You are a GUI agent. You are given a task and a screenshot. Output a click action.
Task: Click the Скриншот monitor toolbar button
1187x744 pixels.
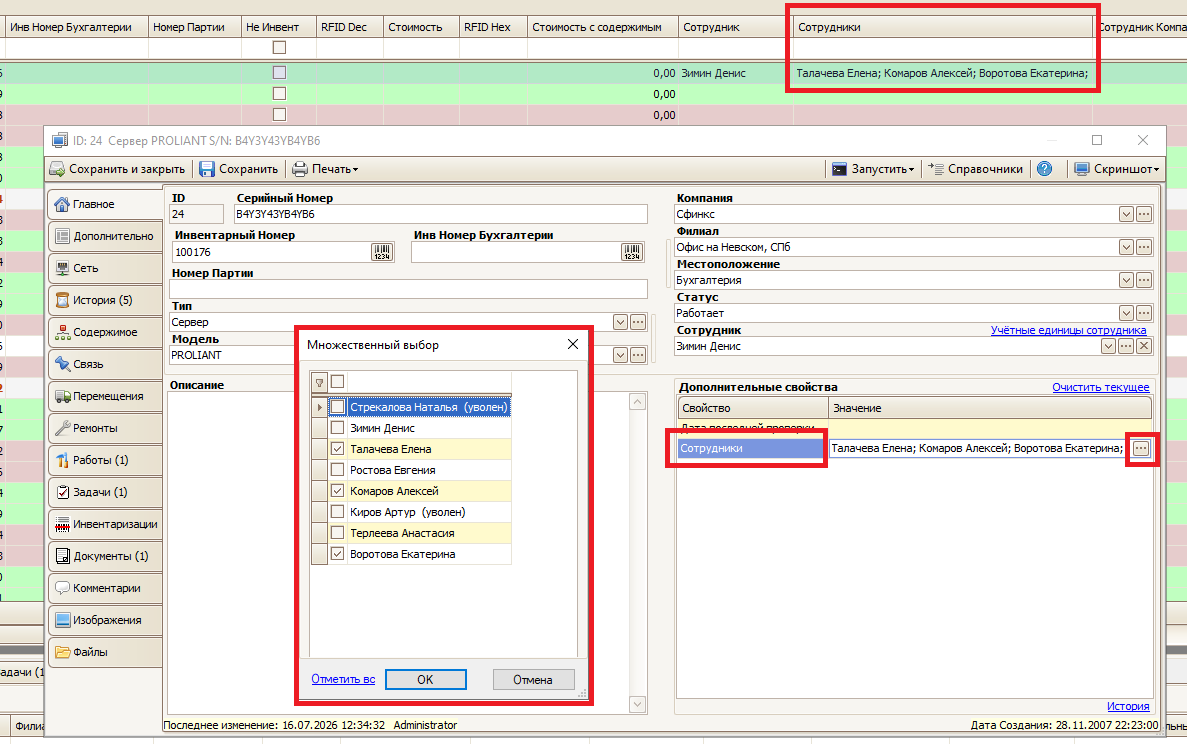pyautogui.click(x=1117, y=169)
